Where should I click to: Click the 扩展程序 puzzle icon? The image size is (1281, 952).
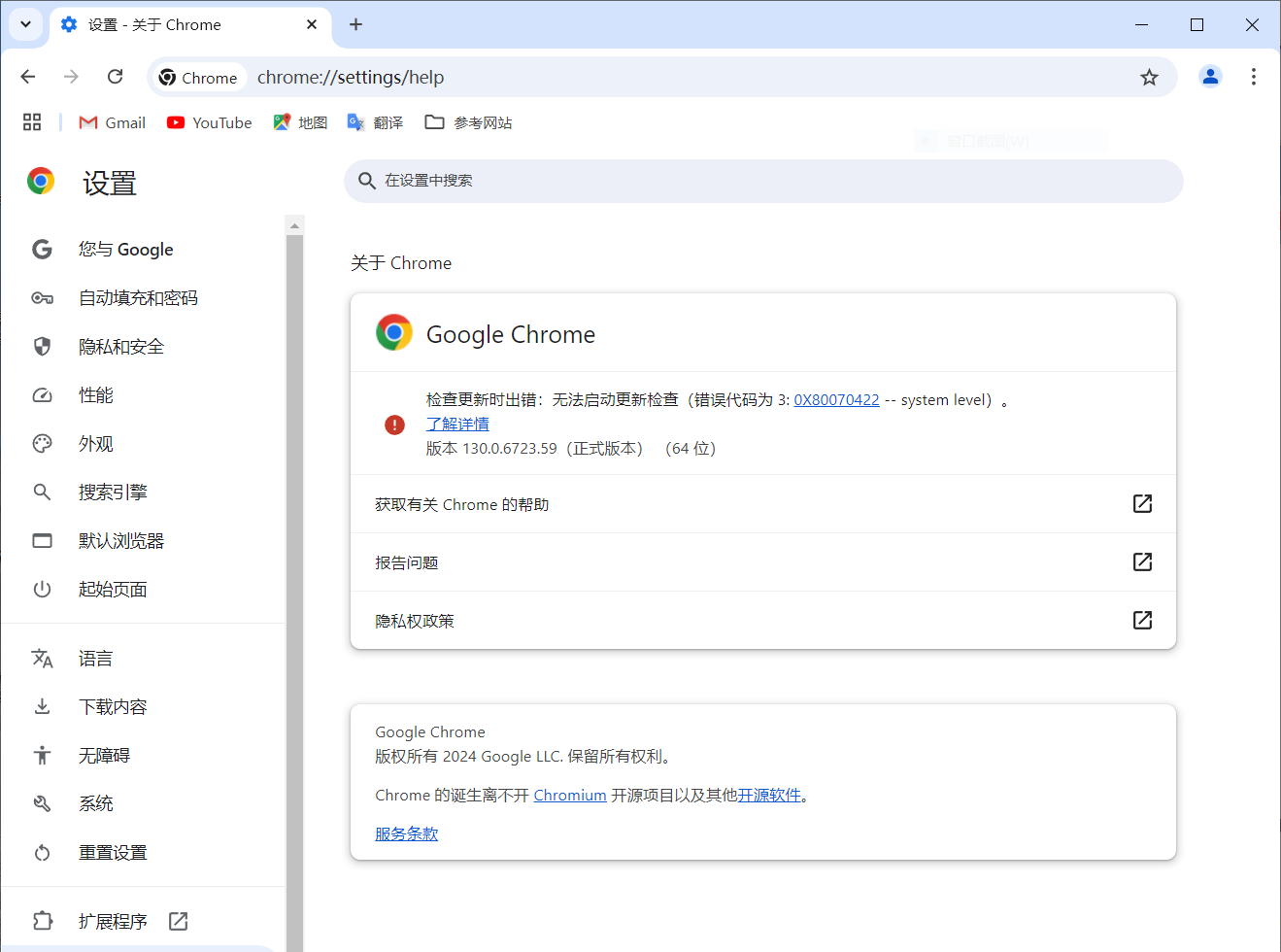42,921
